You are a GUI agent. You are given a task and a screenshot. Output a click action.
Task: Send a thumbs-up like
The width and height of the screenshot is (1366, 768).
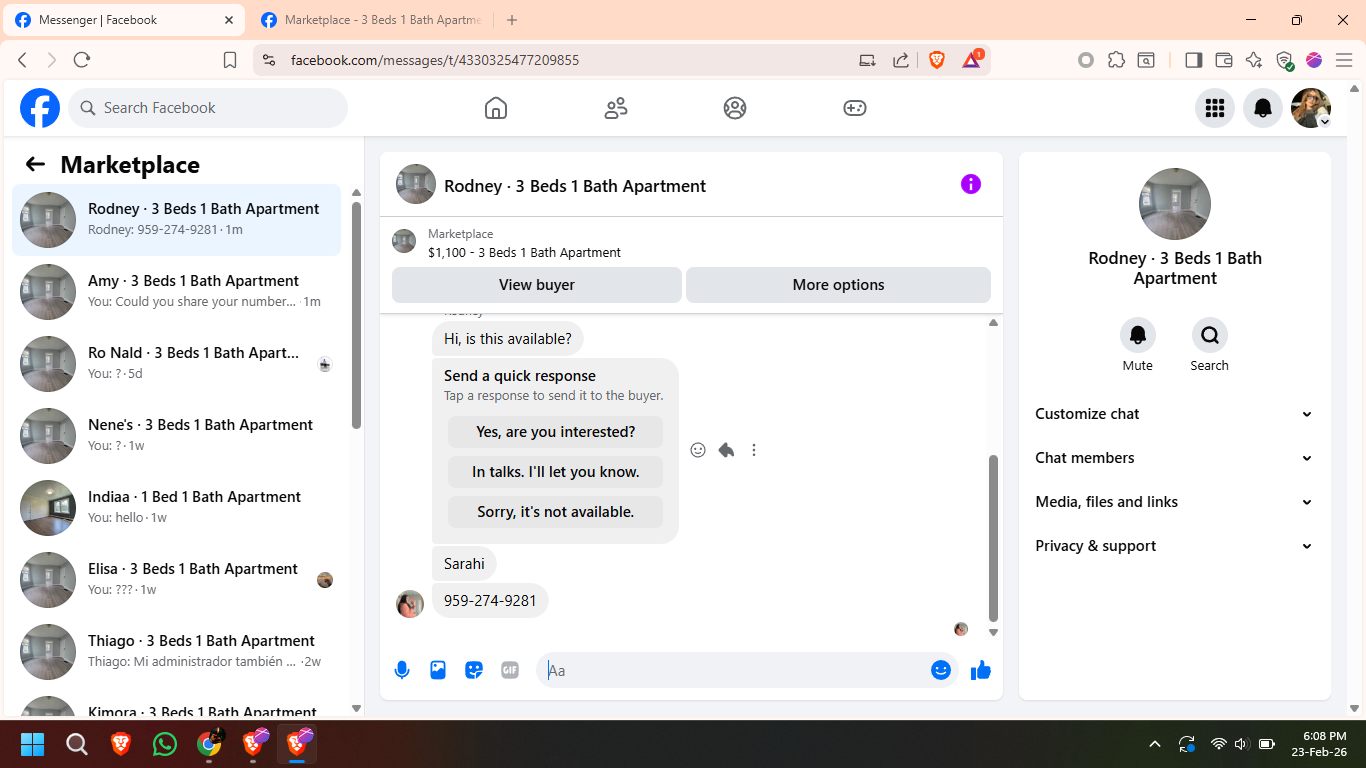(981, 670)
